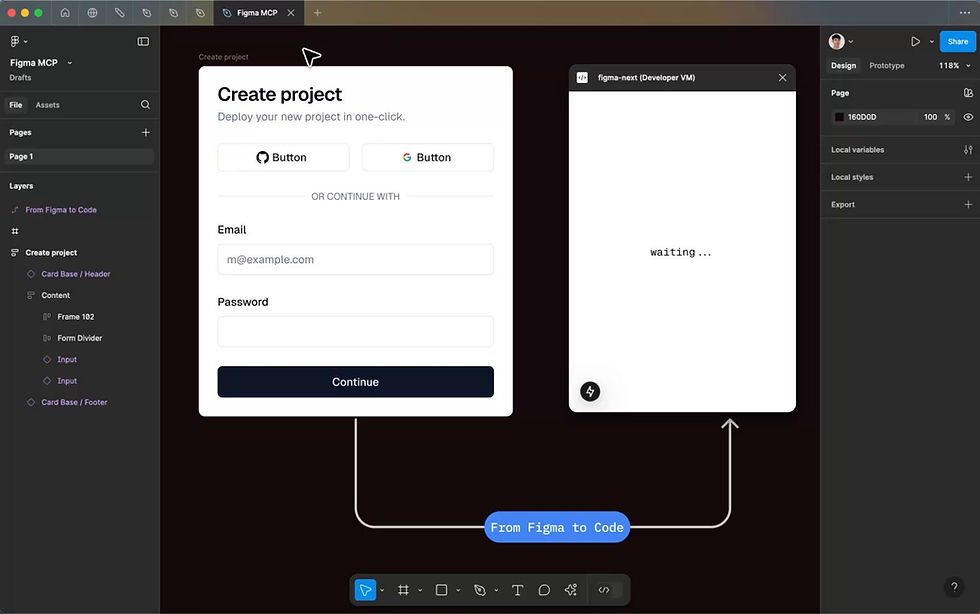The height and width of the screenshot is (614, 980).
Task: Select the Comment tool
Action: point(544,590)
